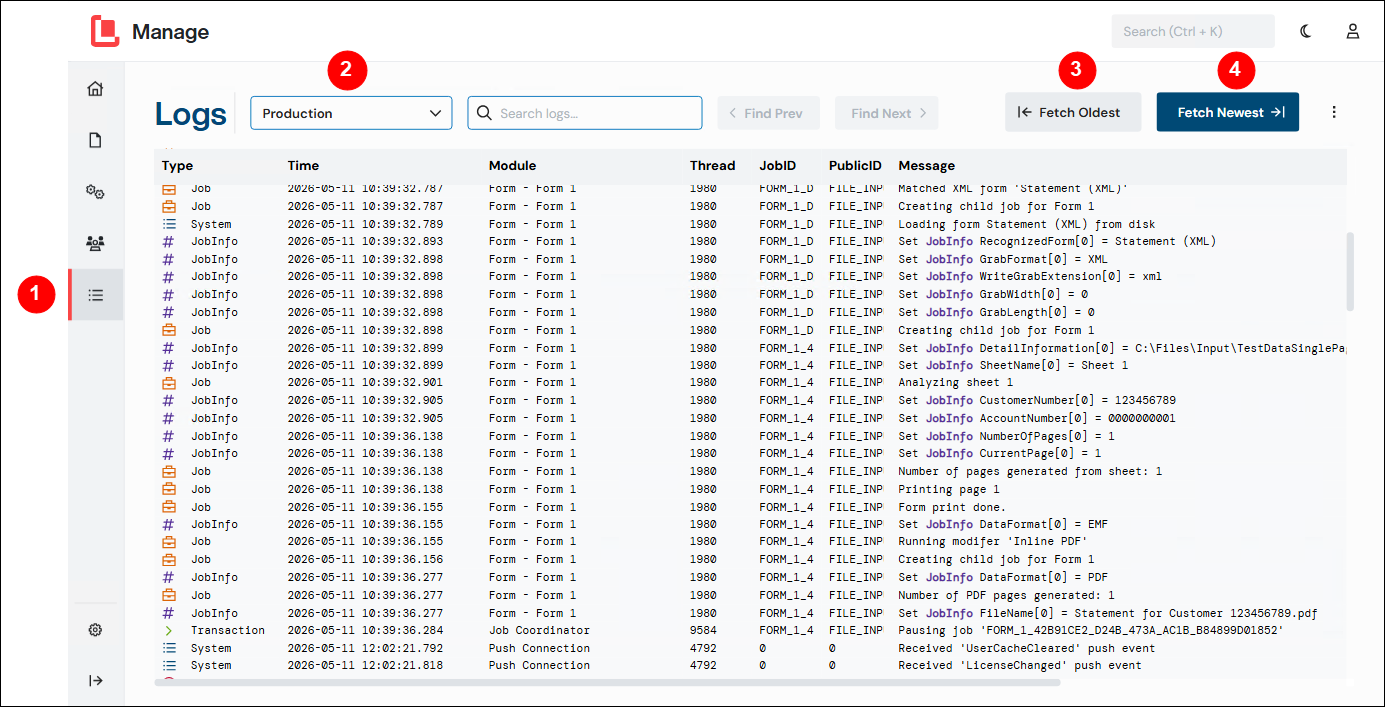Open the users group icon in the sidebar
The height and width of the screenshot is (707, 1385).
click(95, 243)
